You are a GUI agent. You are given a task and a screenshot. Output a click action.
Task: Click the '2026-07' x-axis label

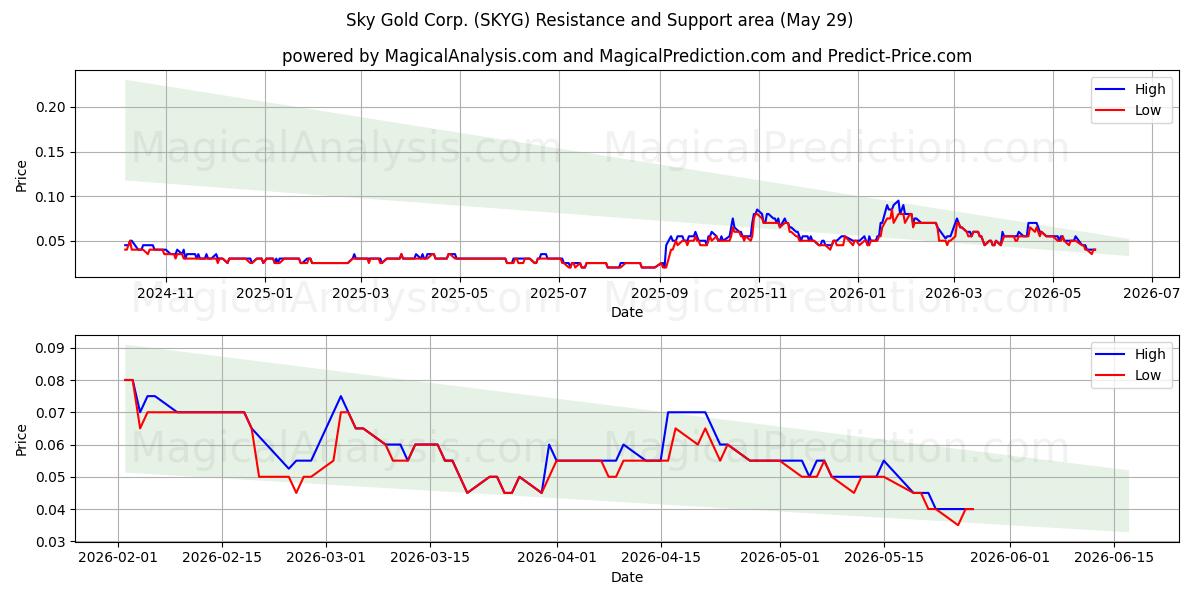click(1151, 293)
